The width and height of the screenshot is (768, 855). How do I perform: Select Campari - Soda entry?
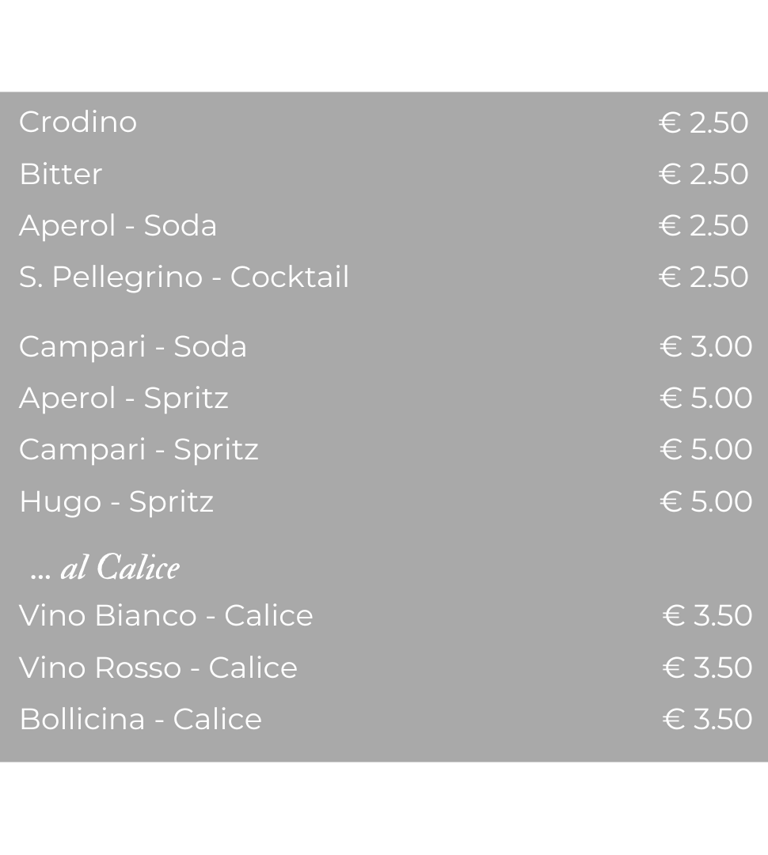(x=133, y=347)
